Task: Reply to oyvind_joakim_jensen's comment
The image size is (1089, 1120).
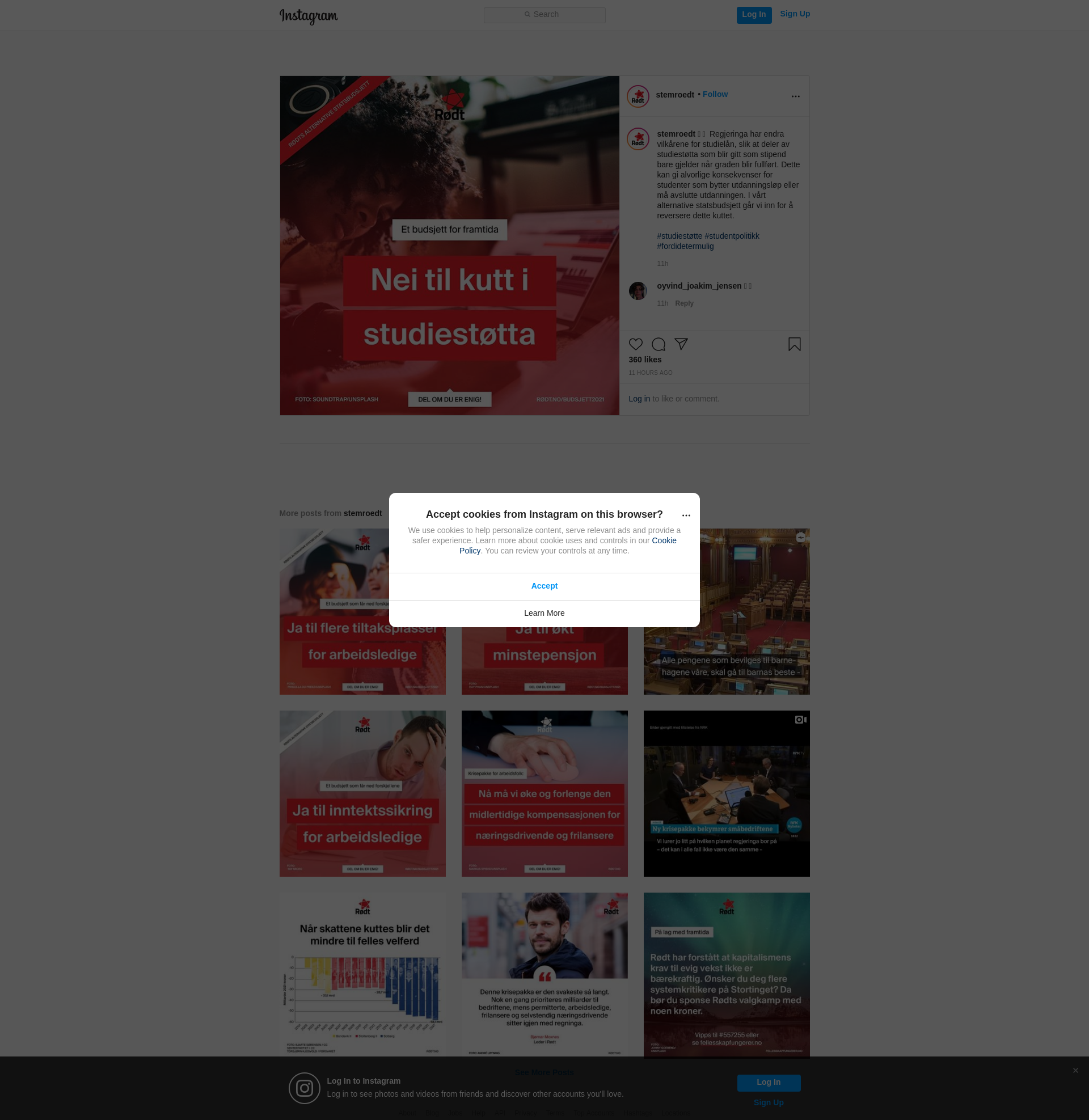Action: coord(684,303)
